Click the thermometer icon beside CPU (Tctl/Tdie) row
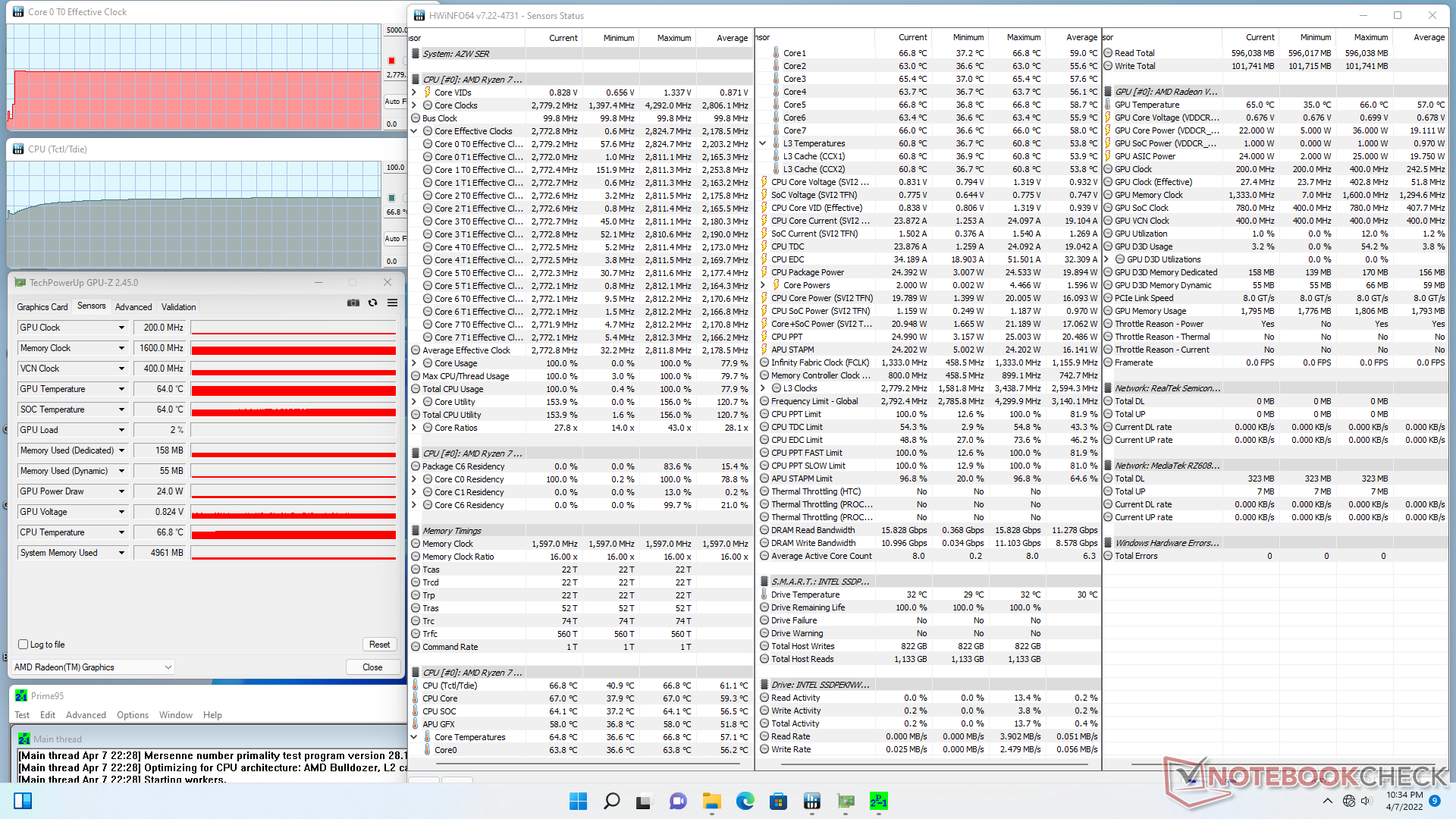The width and height of the screenshot is (1456, 819). click(416, 686)
